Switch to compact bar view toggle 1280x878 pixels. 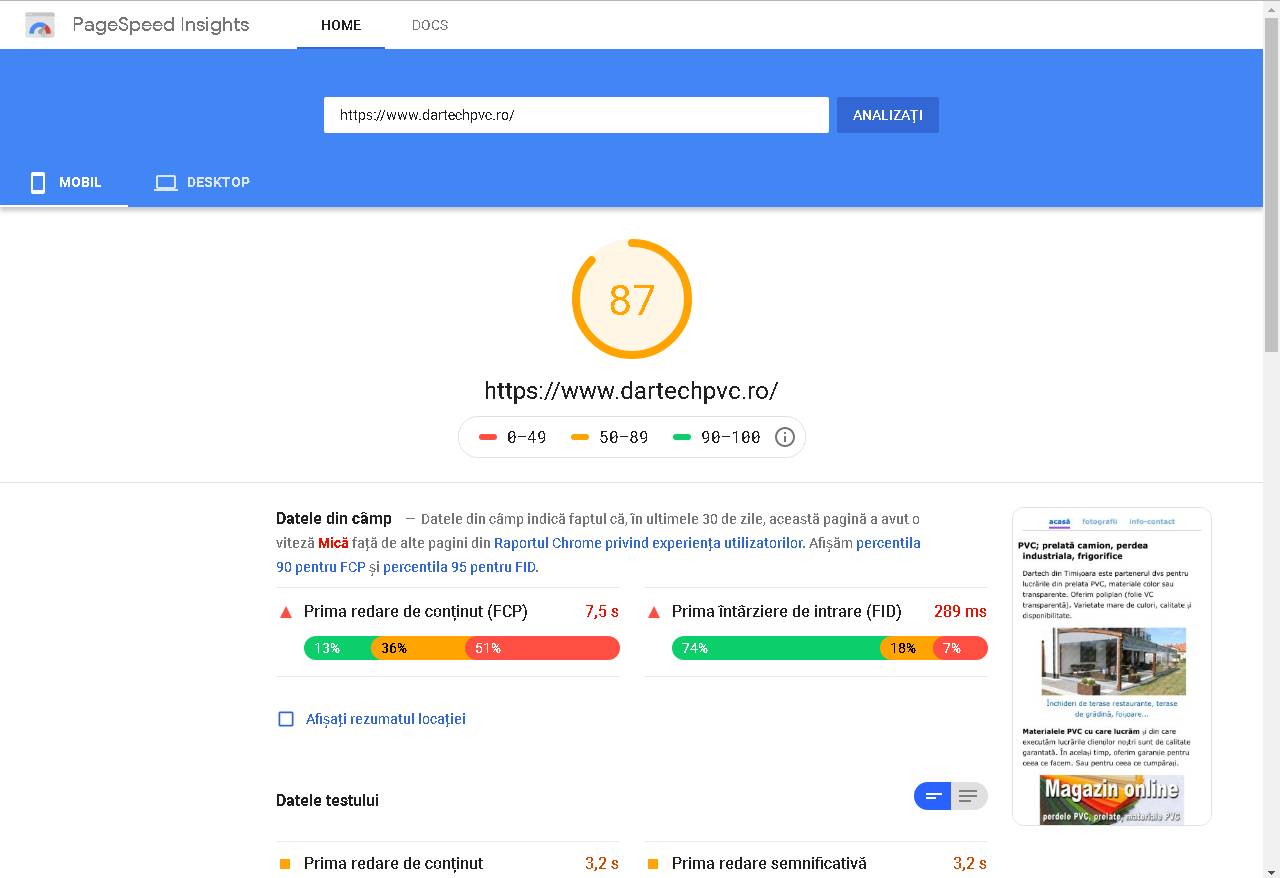coord(933,796)
